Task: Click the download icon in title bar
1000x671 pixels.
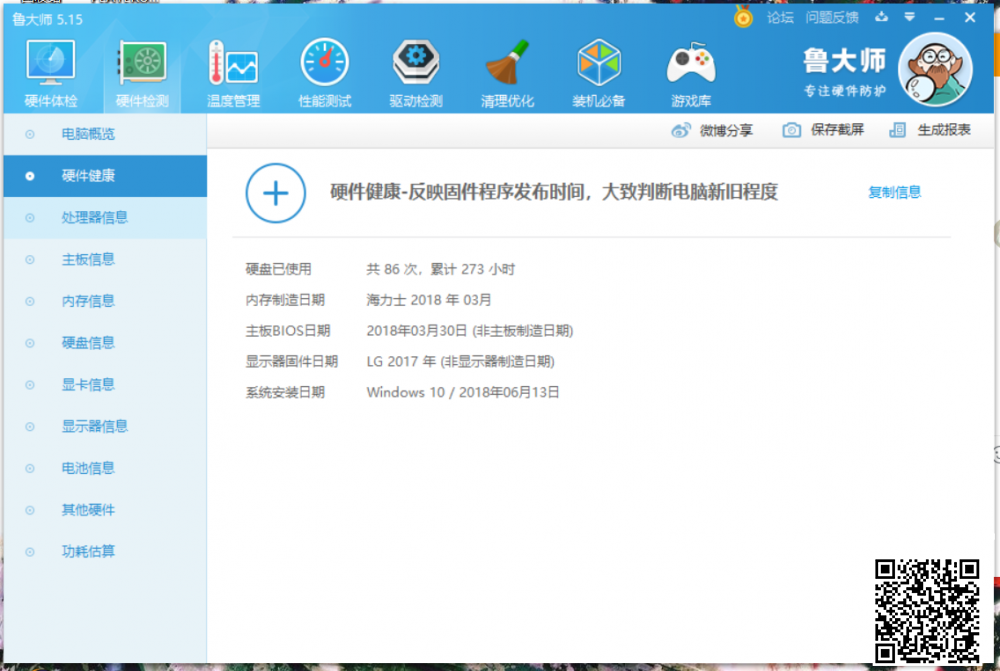Action: point(881,17)
